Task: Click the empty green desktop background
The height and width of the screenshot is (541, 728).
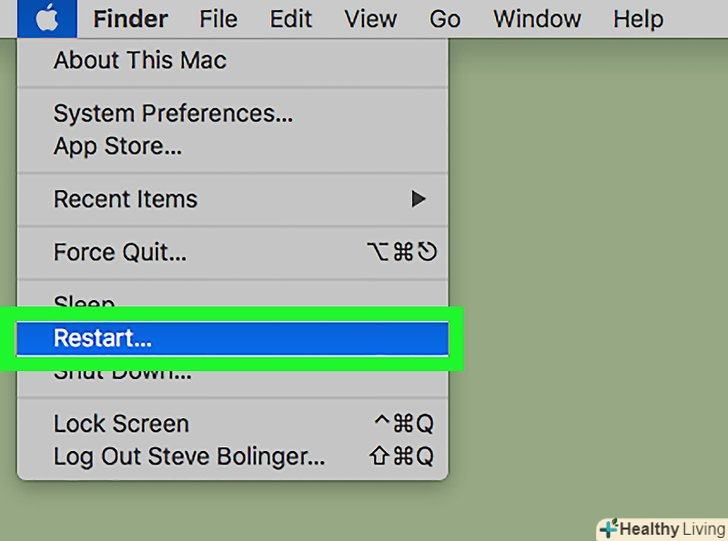Action: 590,250
